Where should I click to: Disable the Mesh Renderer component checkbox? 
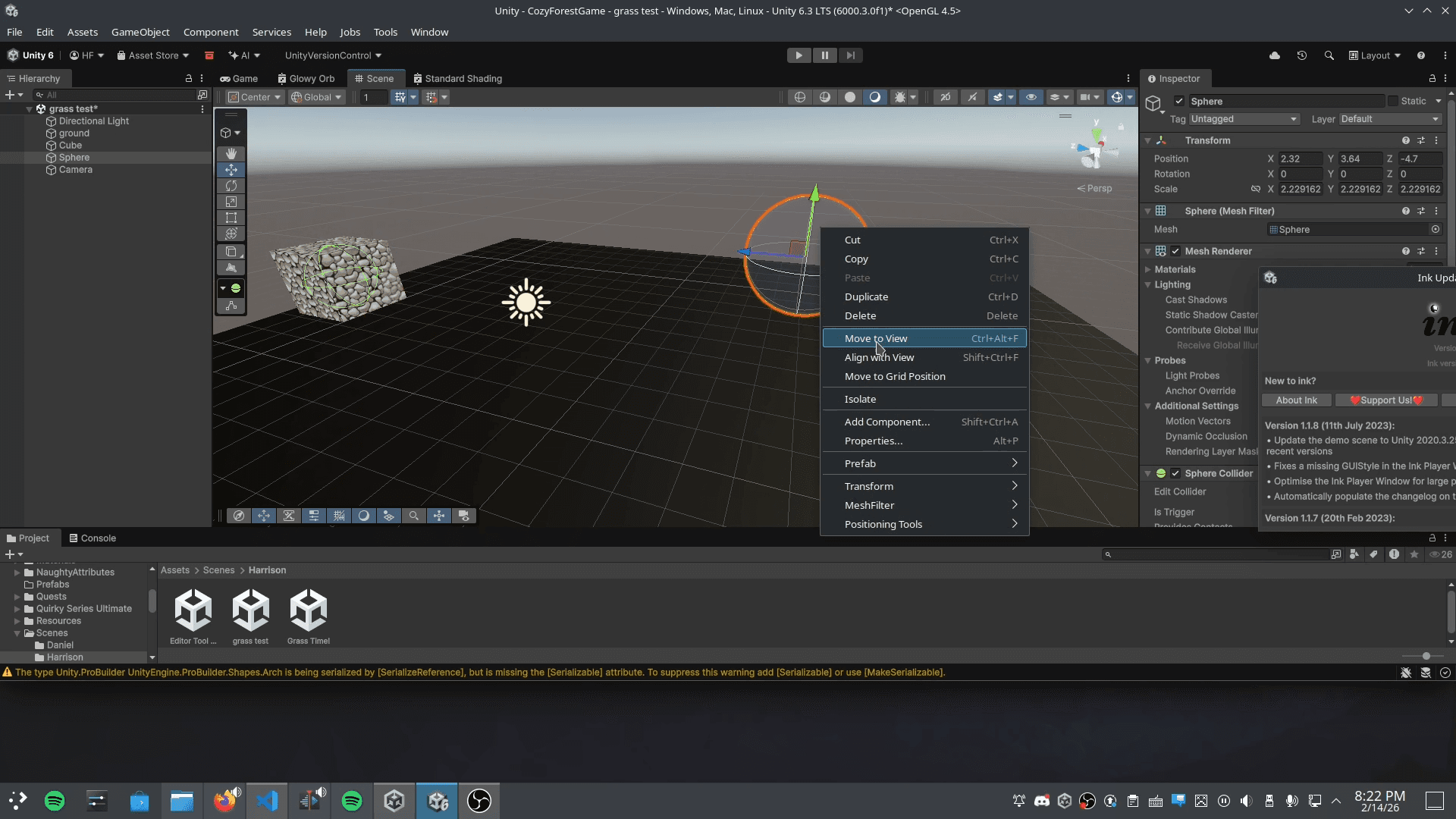click(1175, 251)
